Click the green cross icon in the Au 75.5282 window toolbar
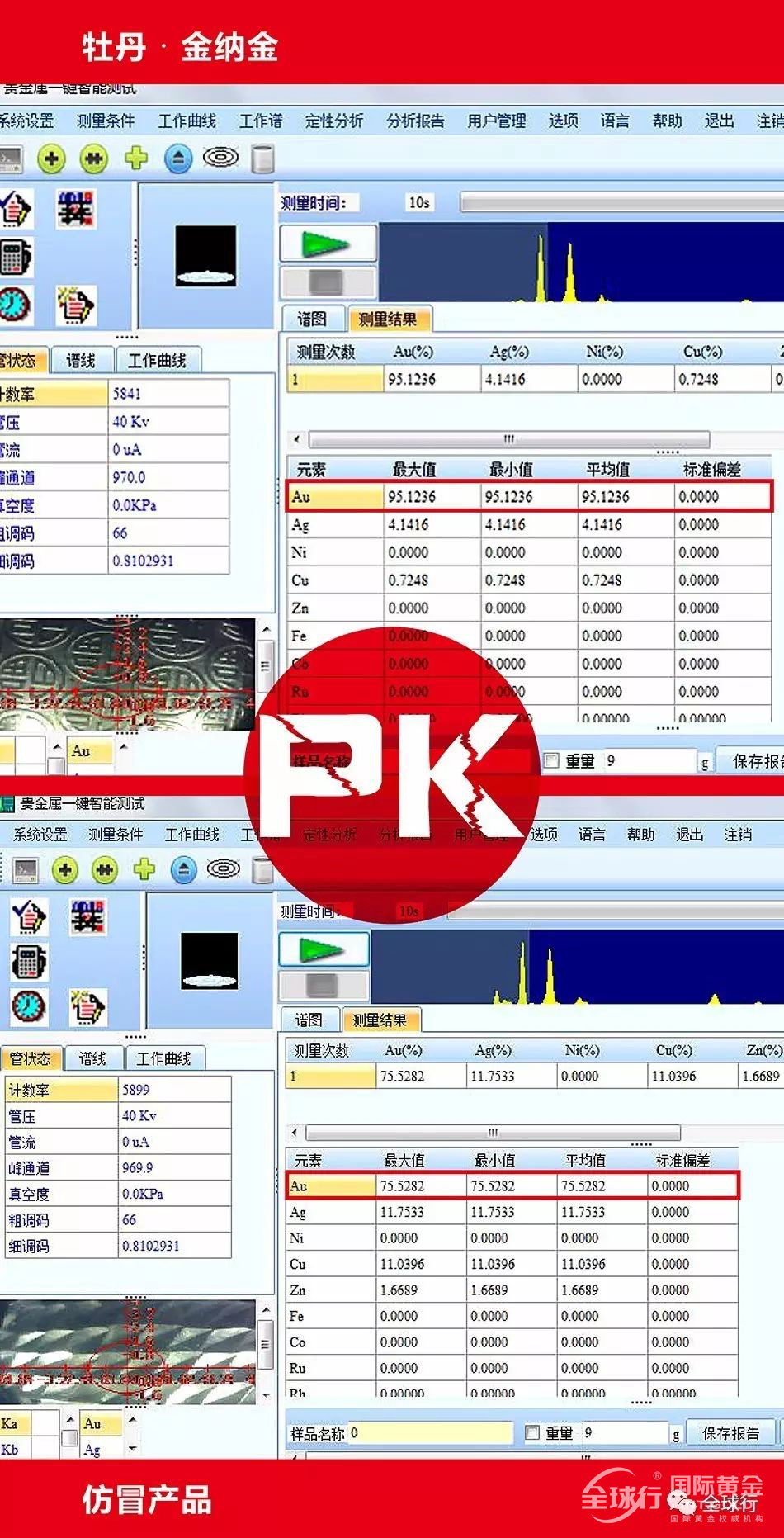The height and width of the screenshot is (1538, 784). pos(144,868)
